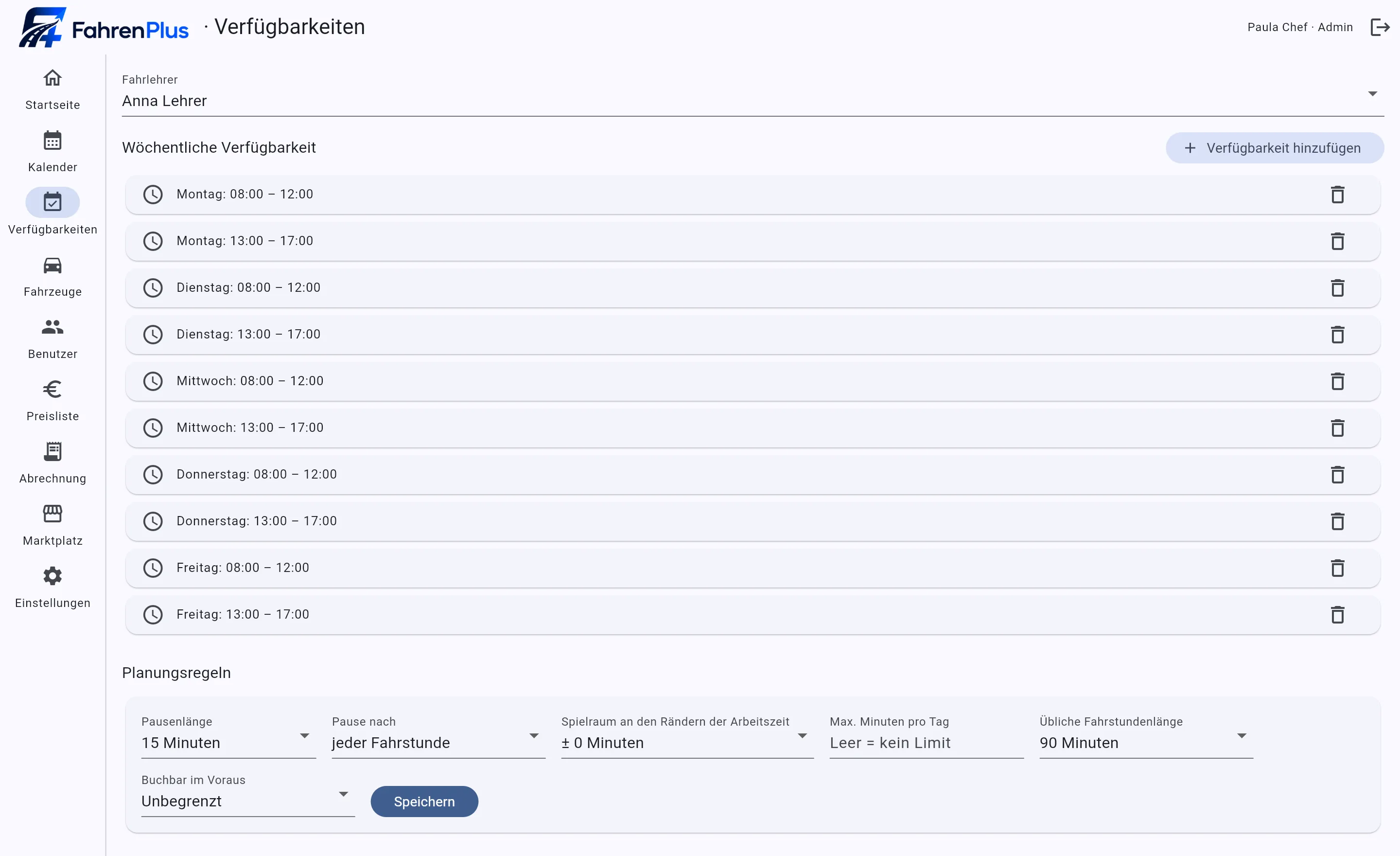This screenshot has width=1400, height=856.
Task: Delete the Mittwoch 08:00 – 12:00 availability
Action: pos(1337,381)
